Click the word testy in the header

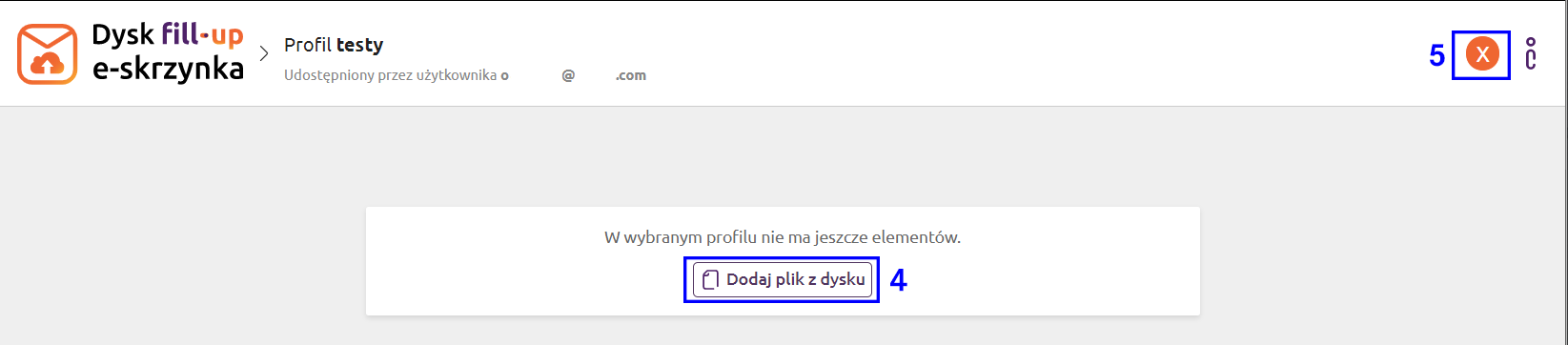pyautogui.click(x=360, y=45)
